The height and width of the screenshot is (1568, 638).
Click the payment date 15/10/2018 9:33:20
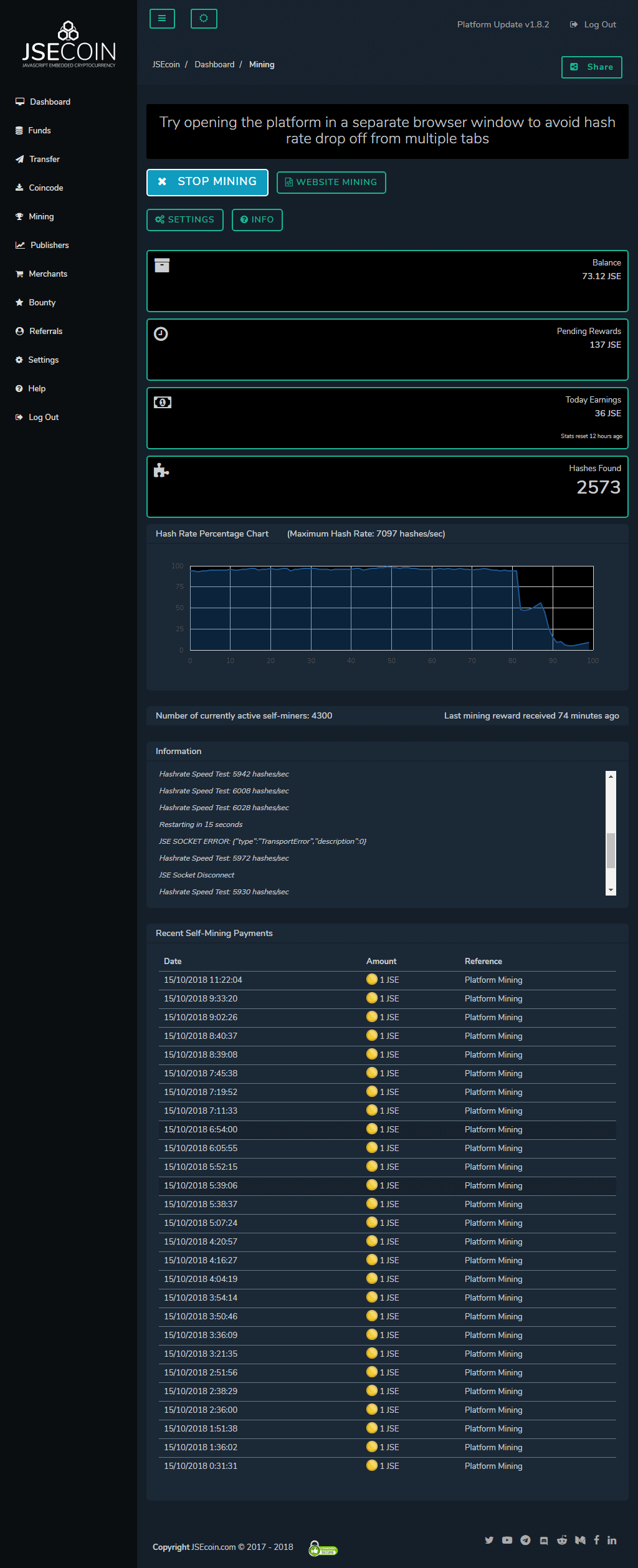click(201, 998)
